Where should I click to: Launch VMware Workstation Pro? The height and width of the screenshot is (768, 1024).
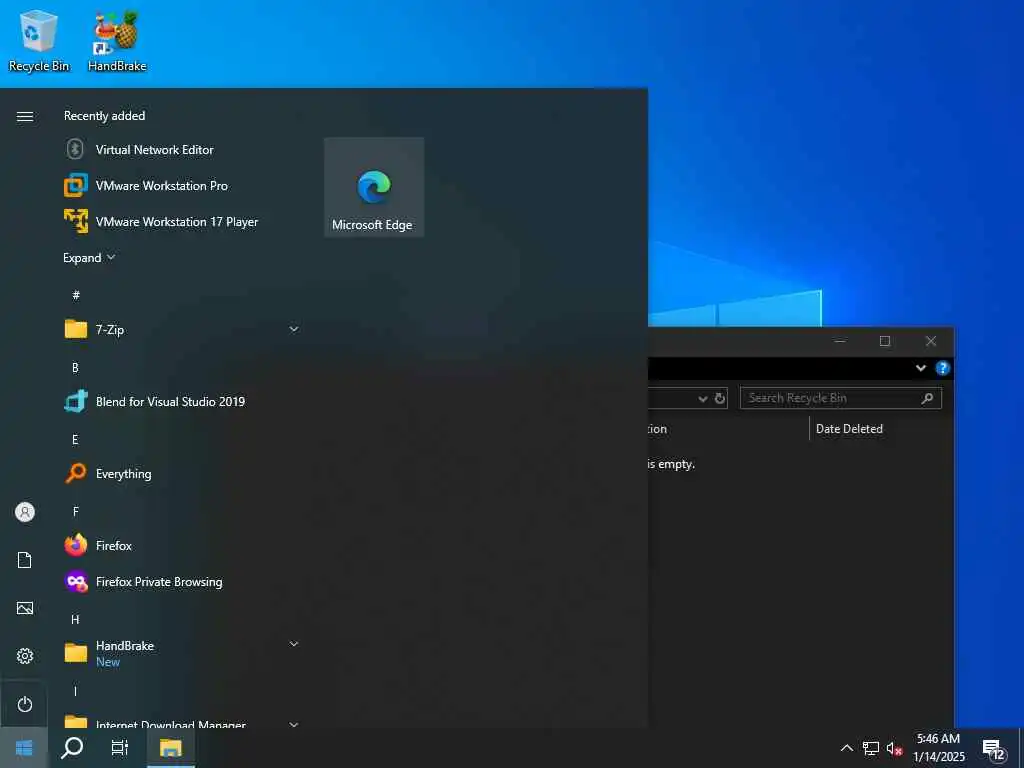click(x=182, y=185)
